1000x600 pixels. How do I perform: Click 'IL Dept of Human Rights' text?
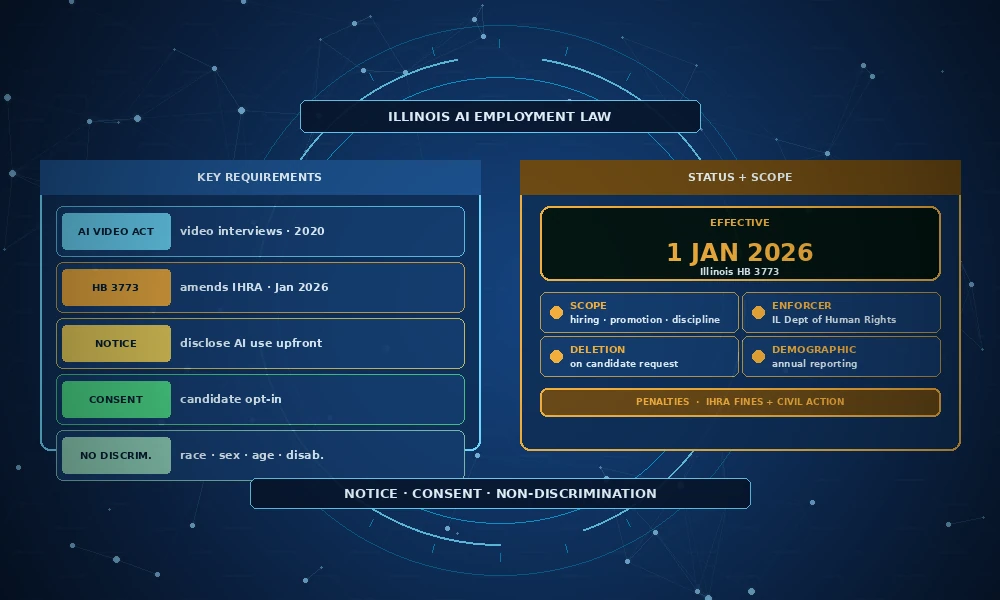(834, 319)
